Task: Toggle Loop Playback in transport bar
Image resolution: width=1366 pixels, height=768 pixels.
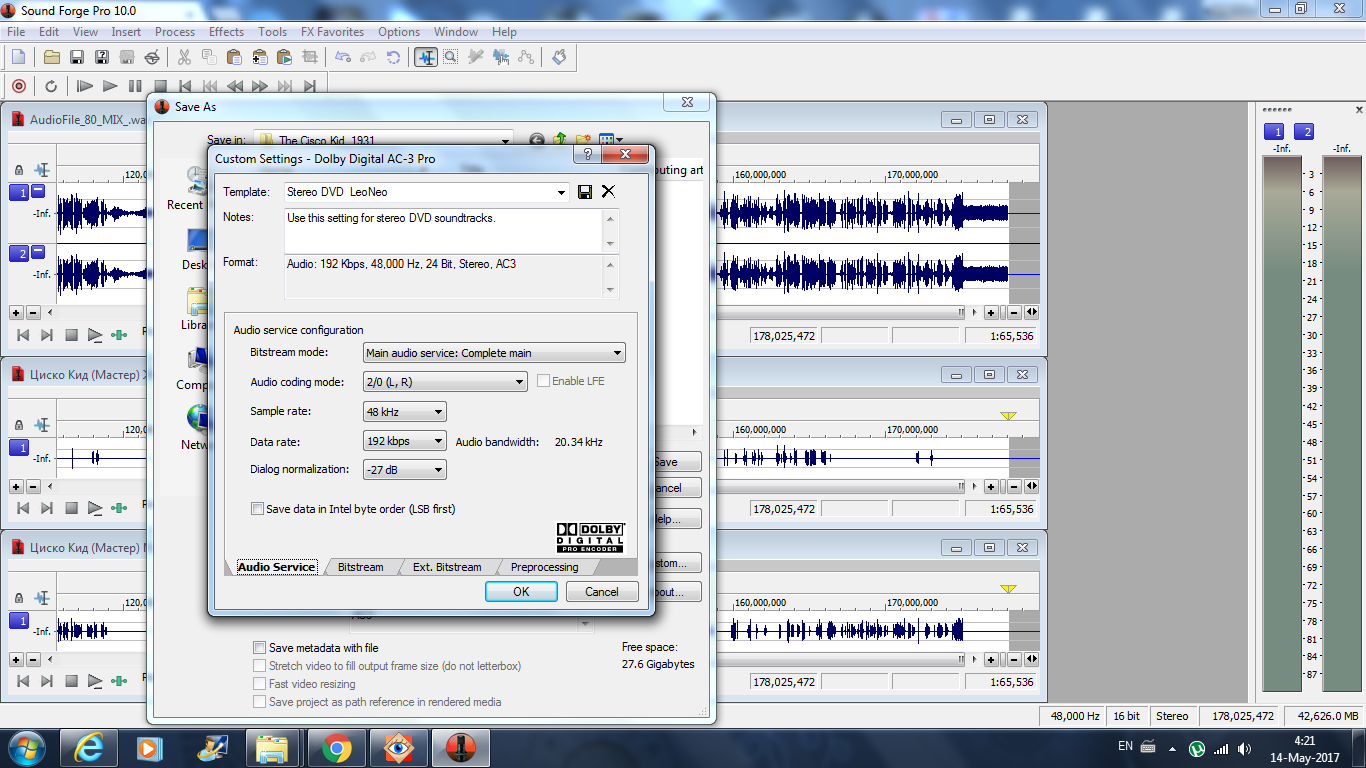Action: (51, 86)
